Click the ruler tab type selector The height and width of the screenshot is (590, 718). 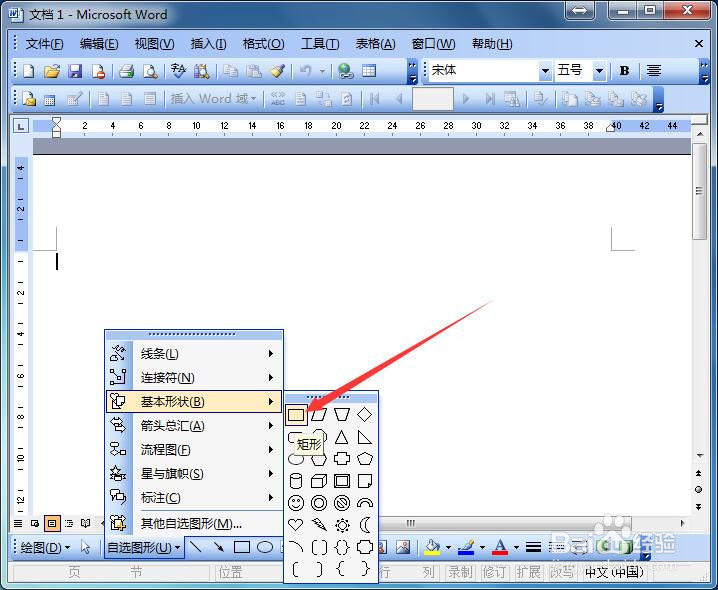pos(21,126)
